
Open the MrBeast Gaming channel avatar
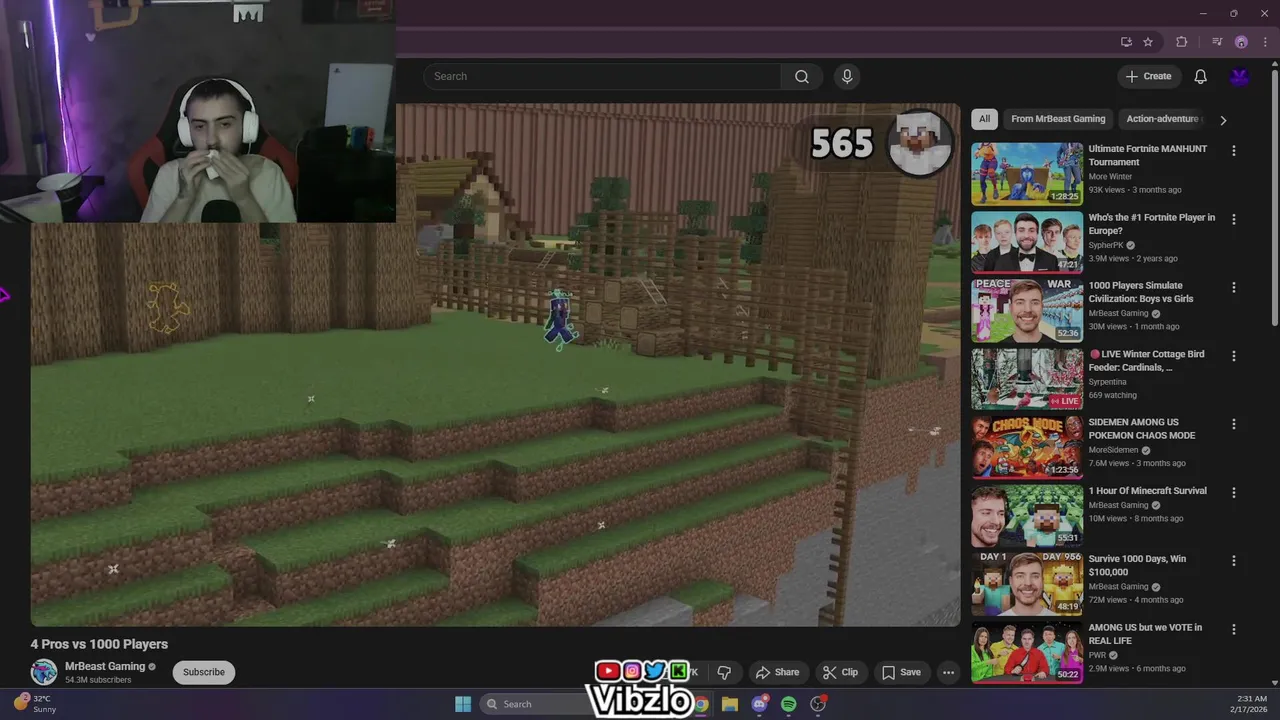click(44, 672)
